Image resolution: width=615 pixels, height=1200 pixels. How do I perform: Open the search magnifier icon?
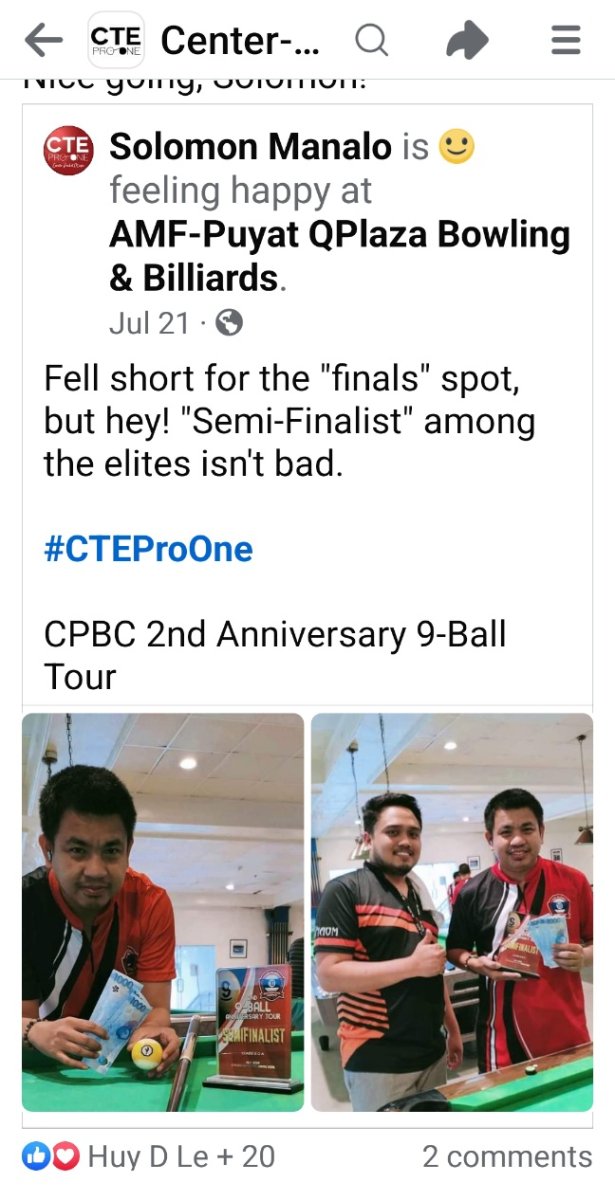click(372, 40)
